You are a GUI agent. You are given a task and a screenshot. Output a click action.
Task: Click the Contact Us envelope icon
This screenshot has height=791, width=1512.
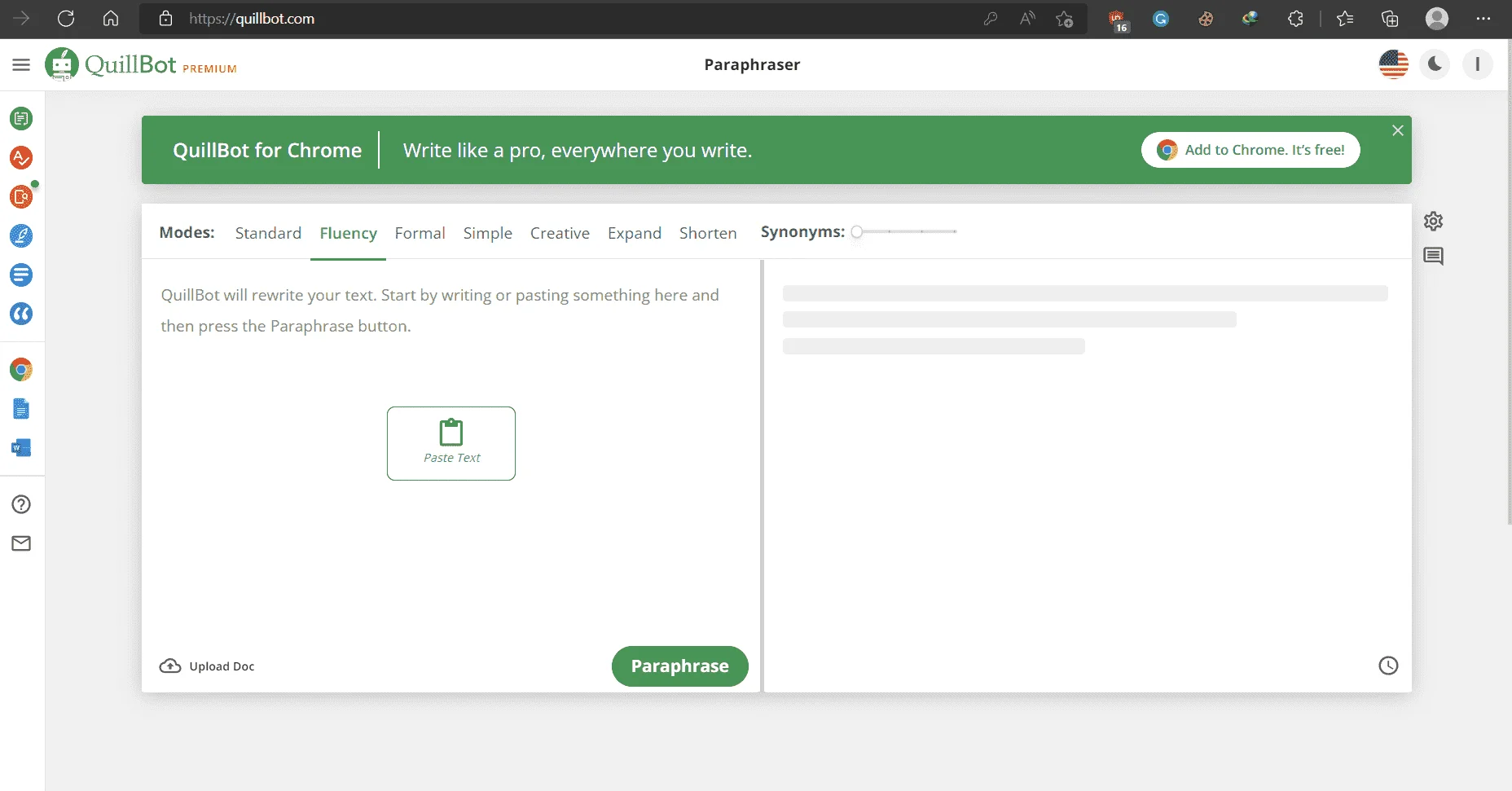(x=21, y=543)
